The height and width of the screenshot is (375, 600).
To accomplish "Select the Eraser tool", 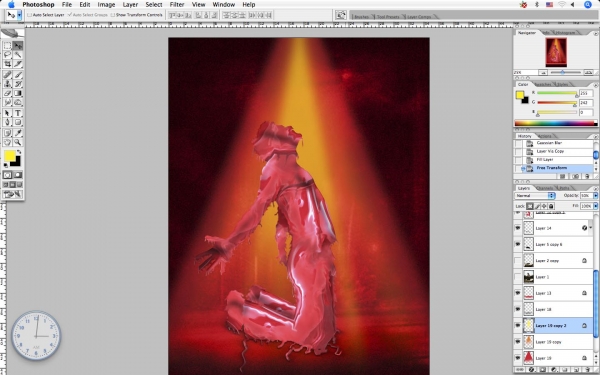I will click(7, 93).
